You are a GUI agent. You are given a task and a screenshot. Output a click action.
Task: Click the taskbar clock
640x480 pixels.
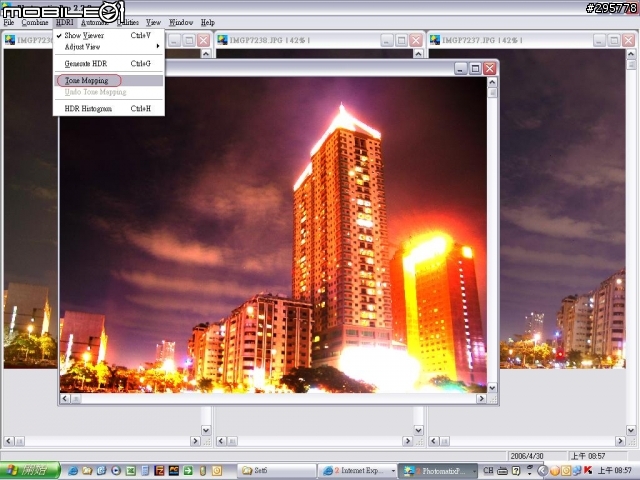(x=617, y=471)
